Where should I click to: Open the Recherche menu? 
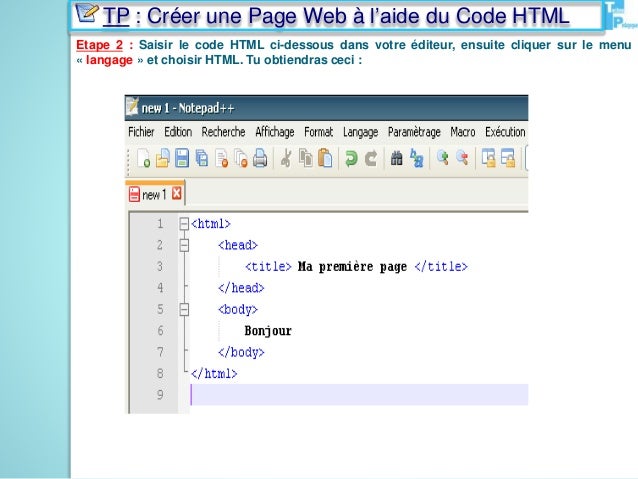coord(223,132)
